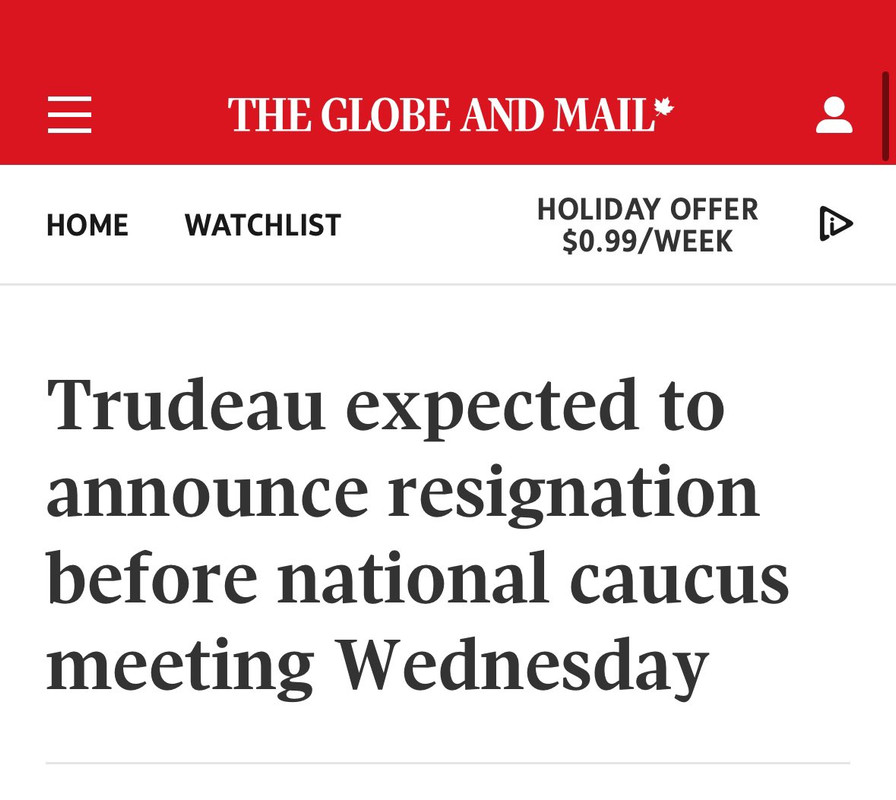The height and width of the screenshot is (800, 896).
Task: Open the hamburger navigation menu
Action: coord(69,114)
